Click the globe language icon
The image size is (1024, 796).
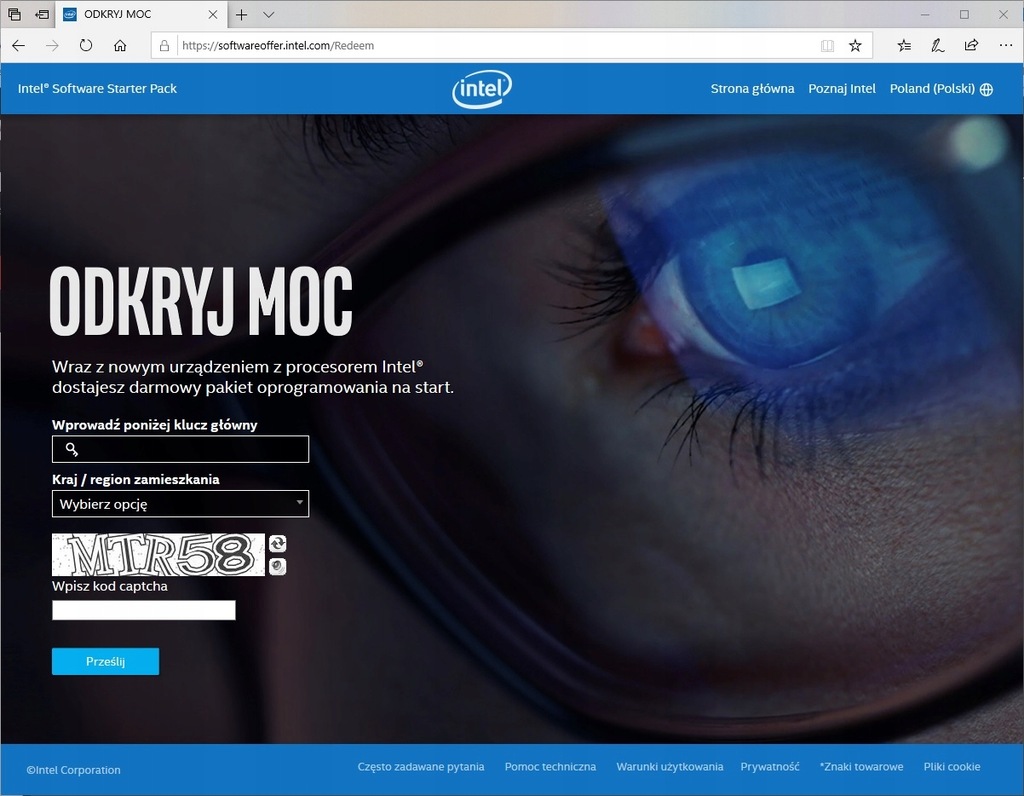pyautogui.click(x=987, y=89)
